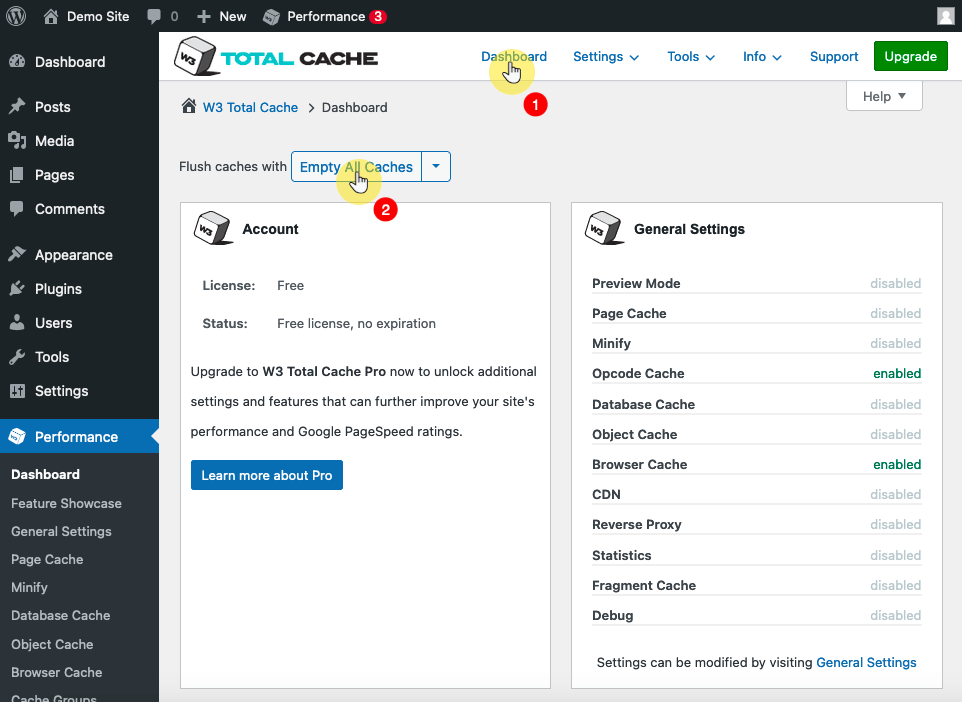
Task: Click Learn more about Pro button
Action: tap(267, 475)
